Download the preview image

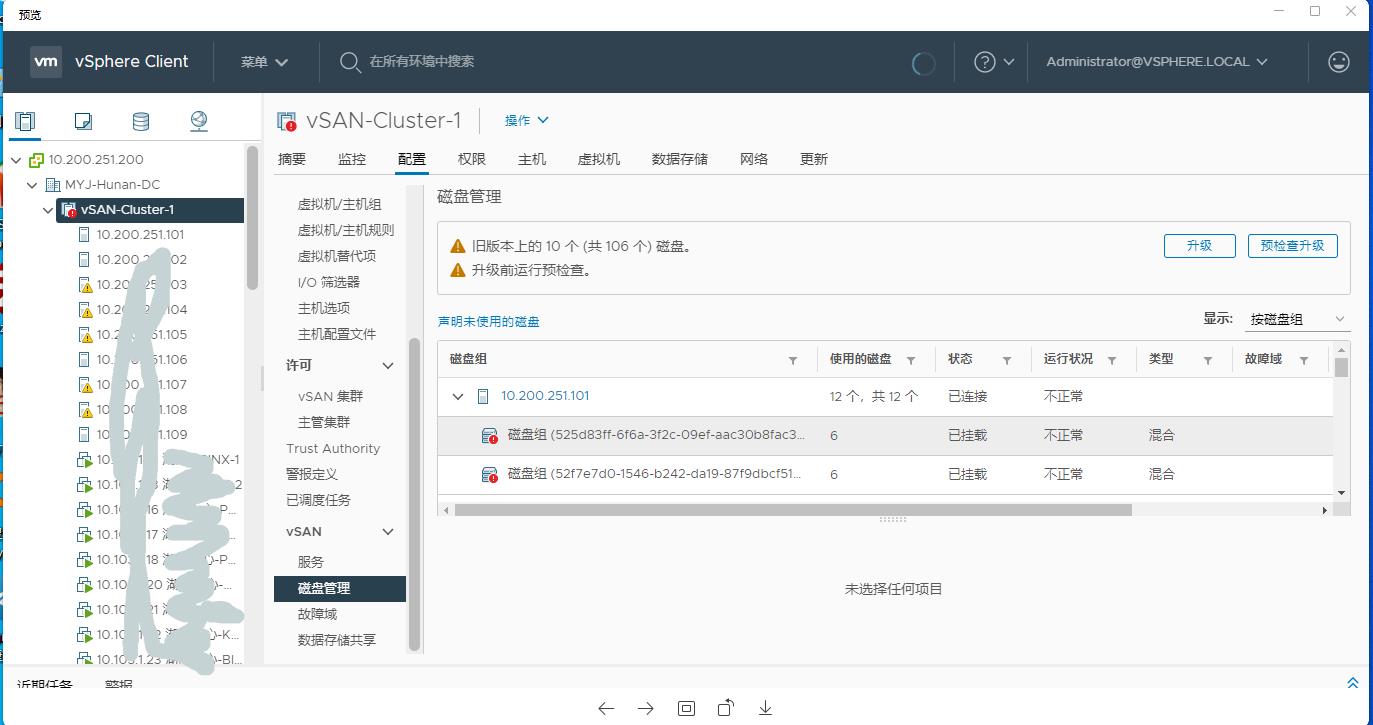765,708
